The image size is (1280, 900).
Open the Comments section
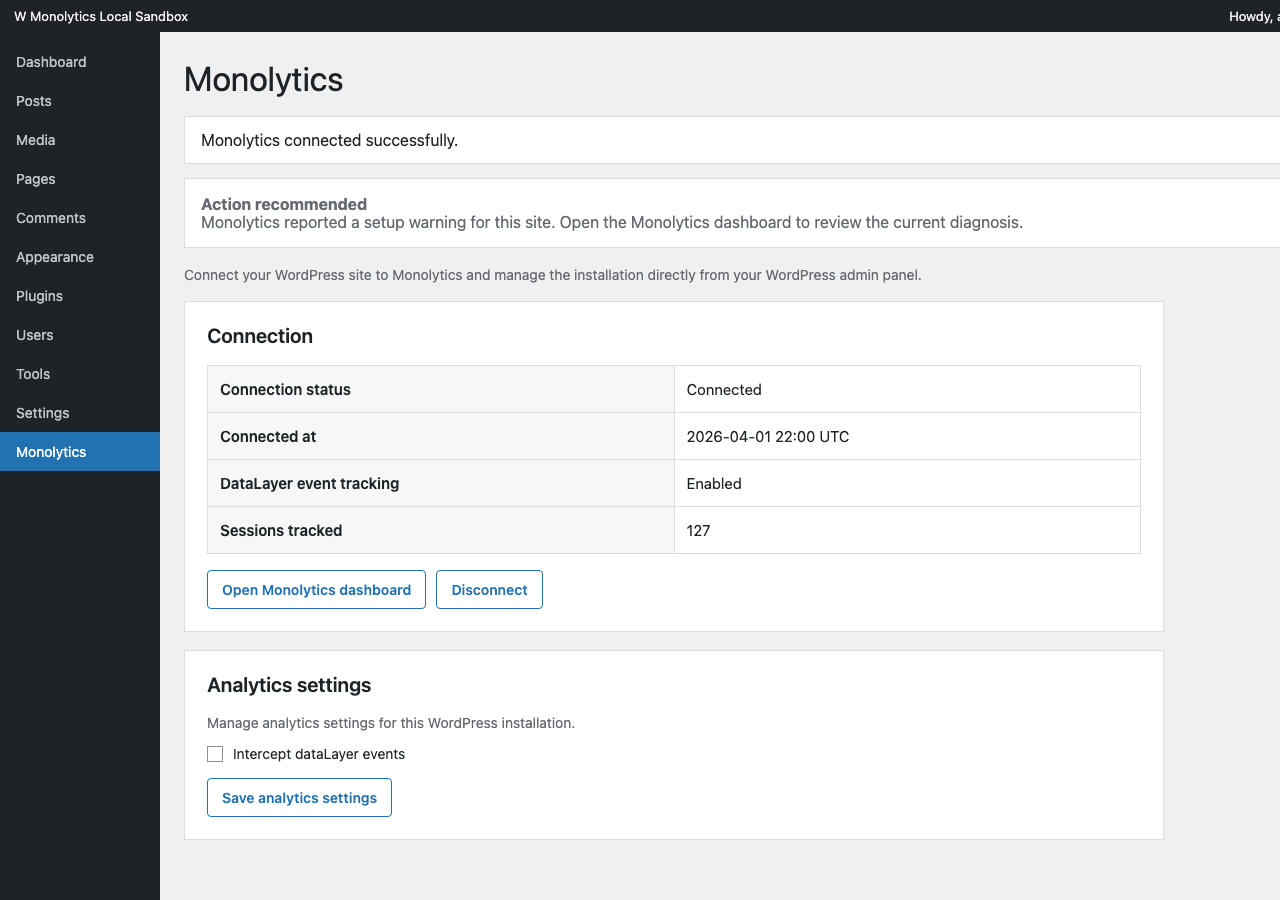50,218
